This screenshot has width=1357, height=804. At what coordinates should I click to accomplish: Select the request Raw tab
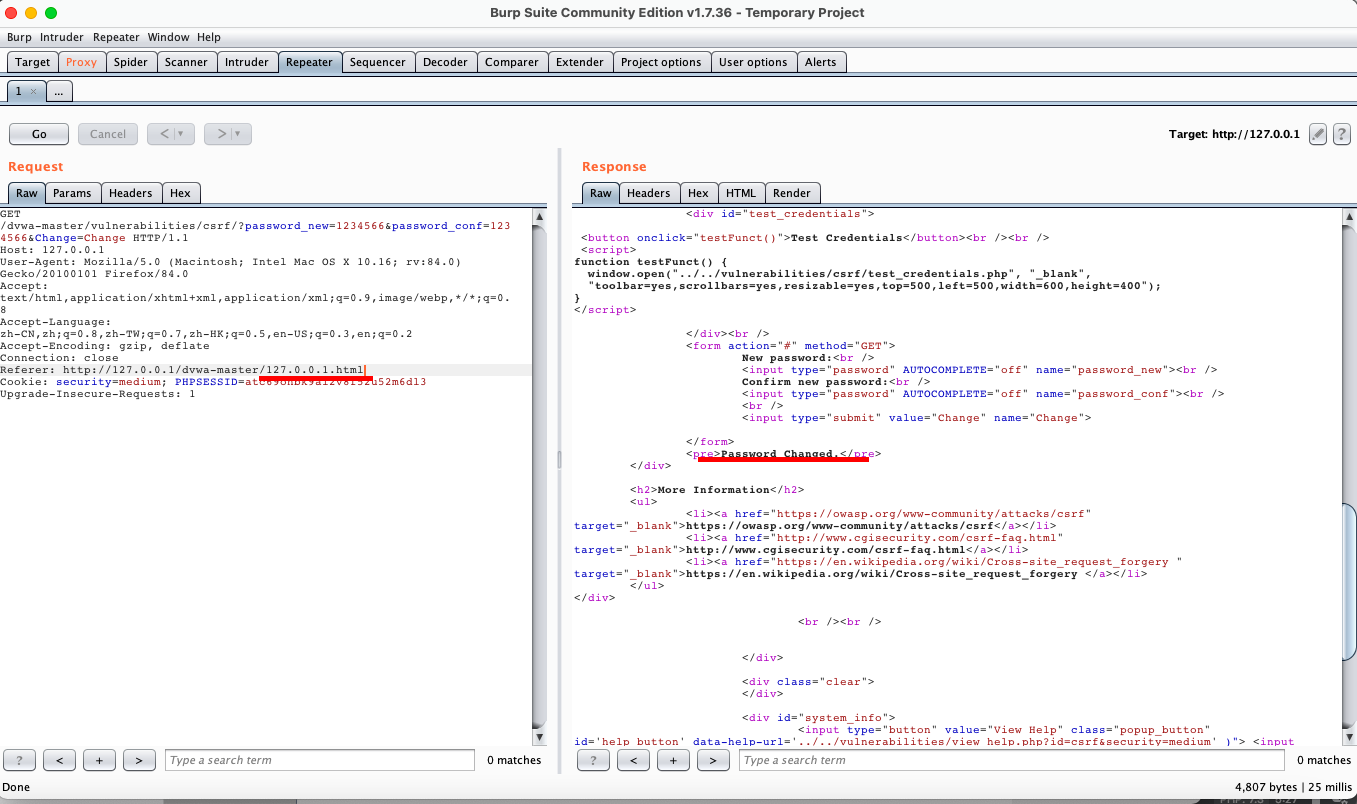click(27, 193)
